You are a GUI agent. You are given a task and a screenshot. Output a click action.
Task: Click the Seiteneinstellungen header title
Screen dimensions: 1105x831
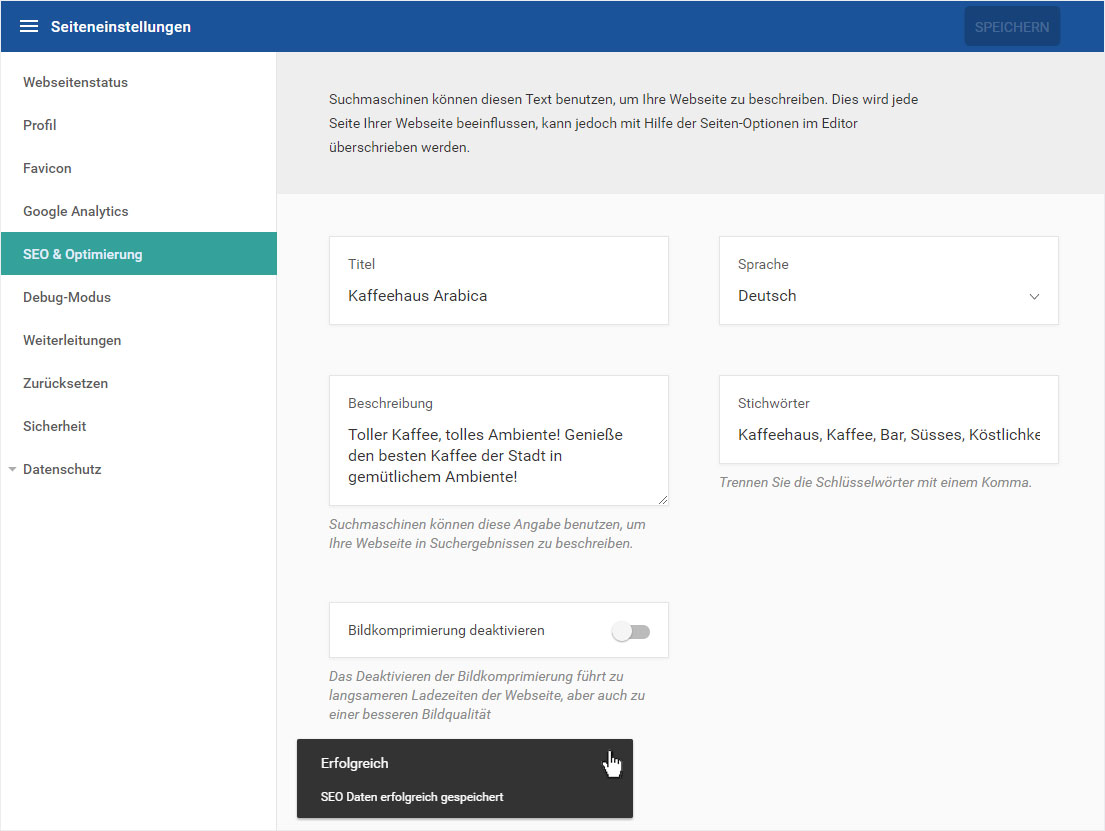tap(121, 27)
